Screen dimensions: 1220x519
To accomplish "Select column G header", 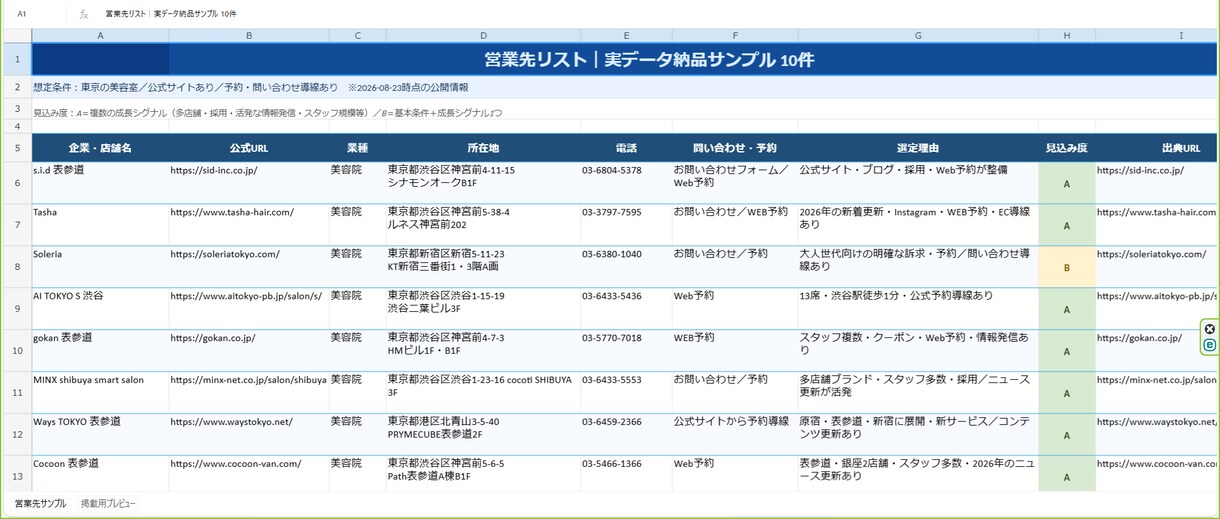I will pos(918,36).
